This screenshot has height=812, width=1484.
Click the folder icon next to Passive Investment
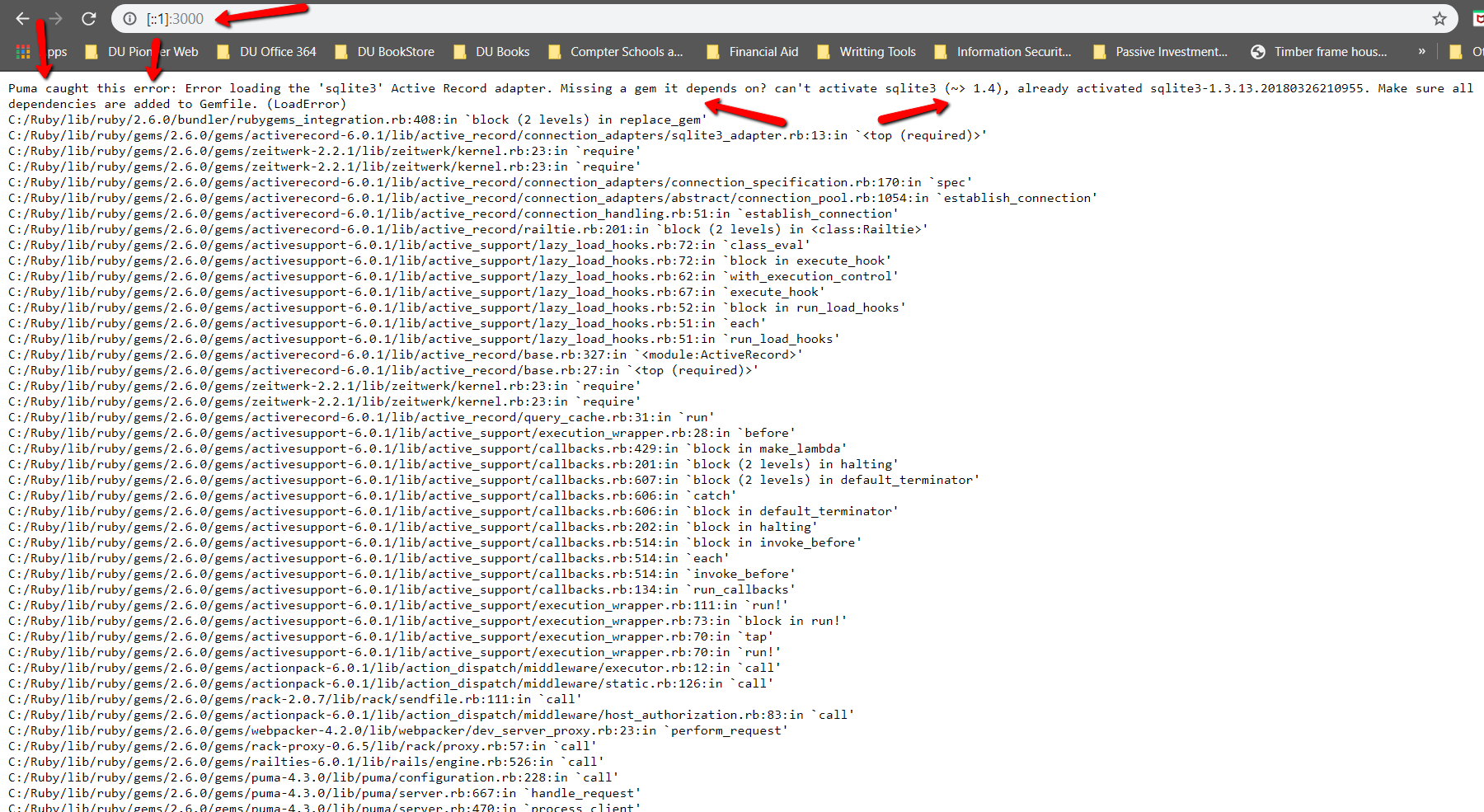pos(1100,51)
